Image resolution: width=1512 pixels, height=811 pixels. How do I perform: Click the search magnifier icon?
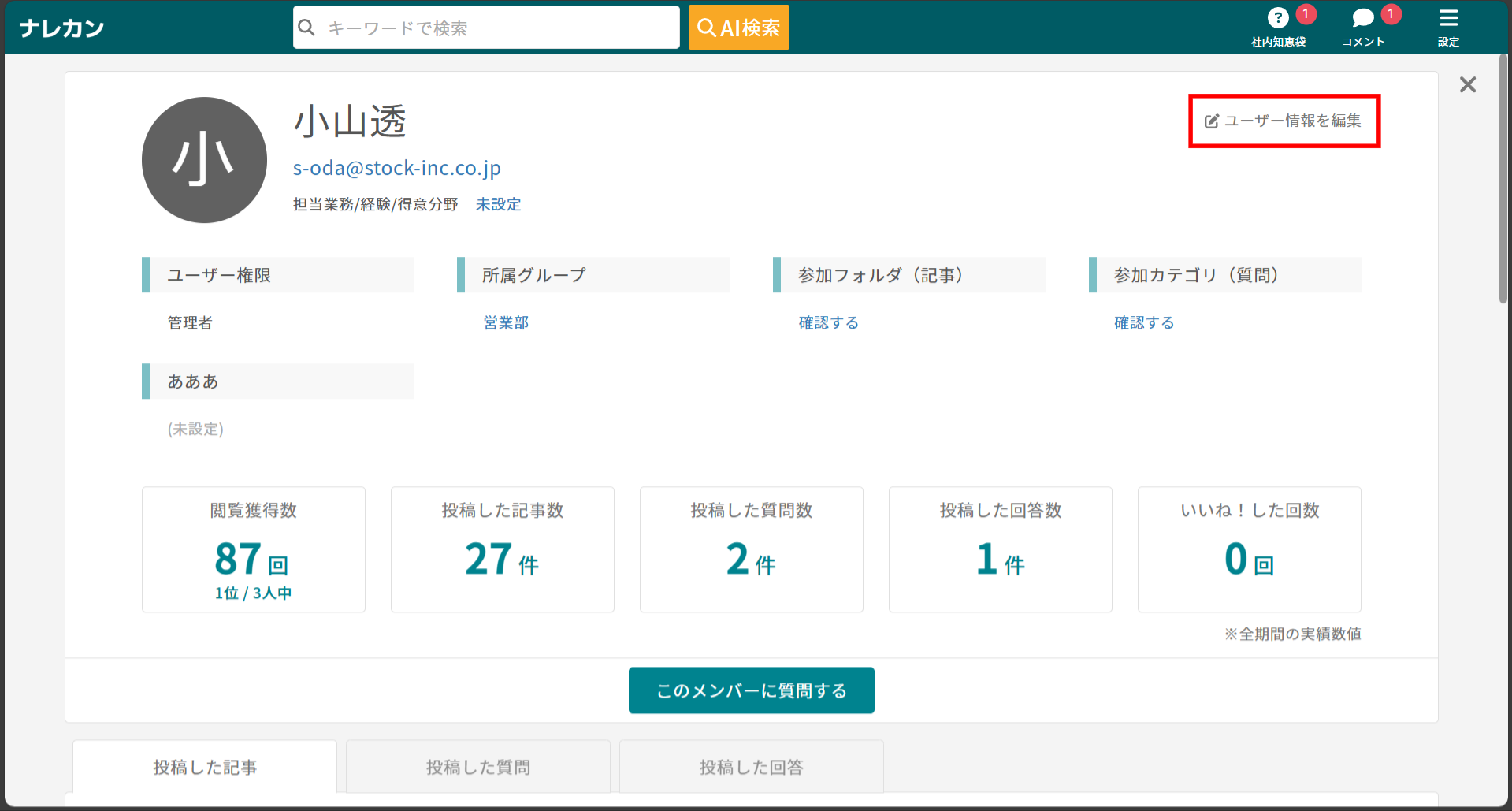click(307, 28)
